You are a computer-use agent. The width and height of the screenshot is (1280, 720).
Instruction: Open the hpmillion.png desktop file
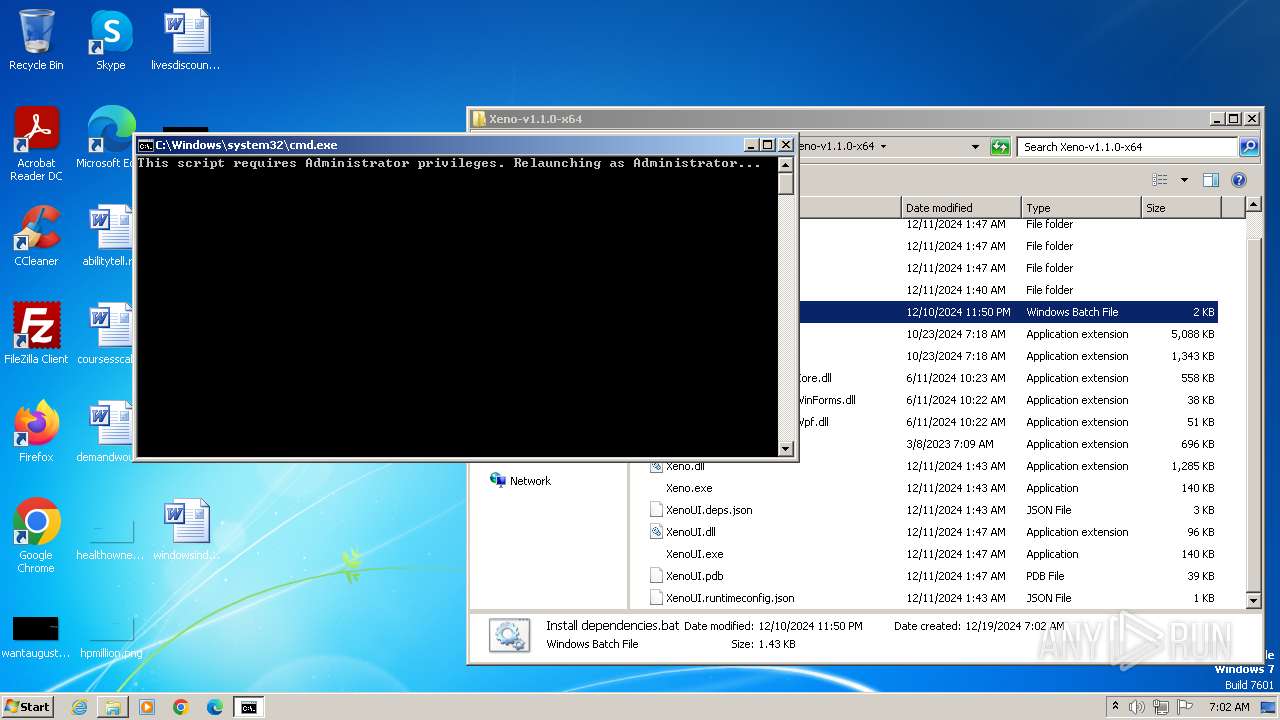point(110,636)
